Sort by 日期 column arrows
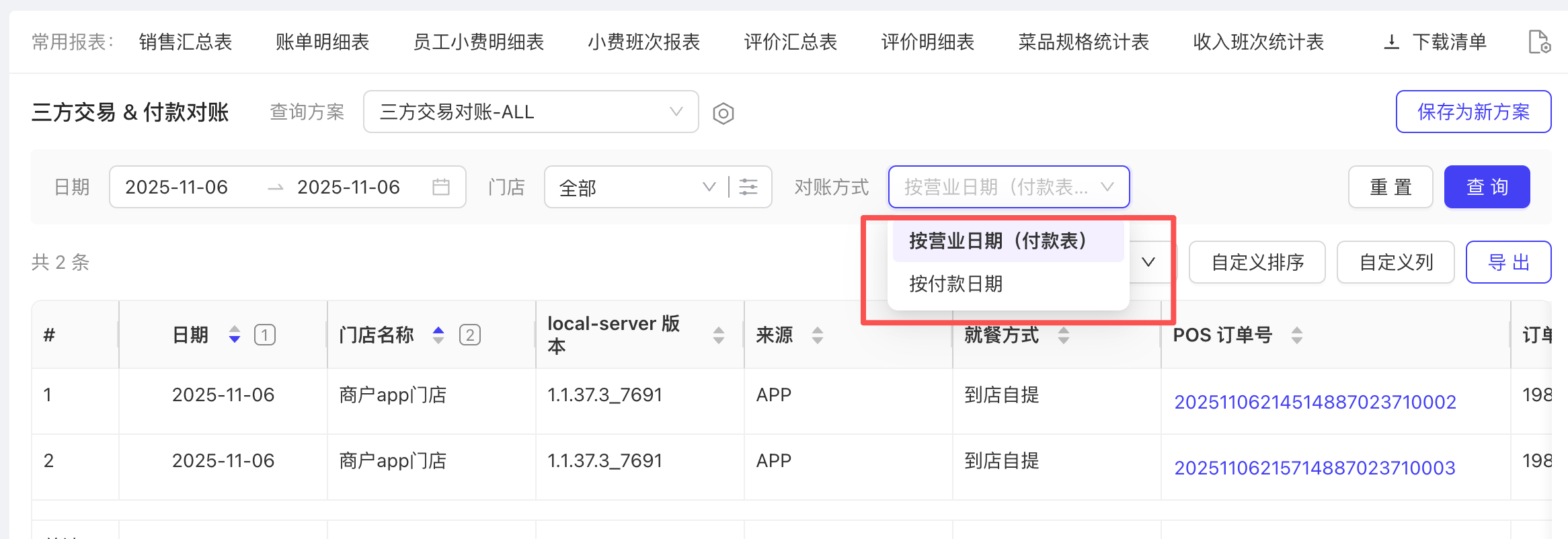 (235, 335)
